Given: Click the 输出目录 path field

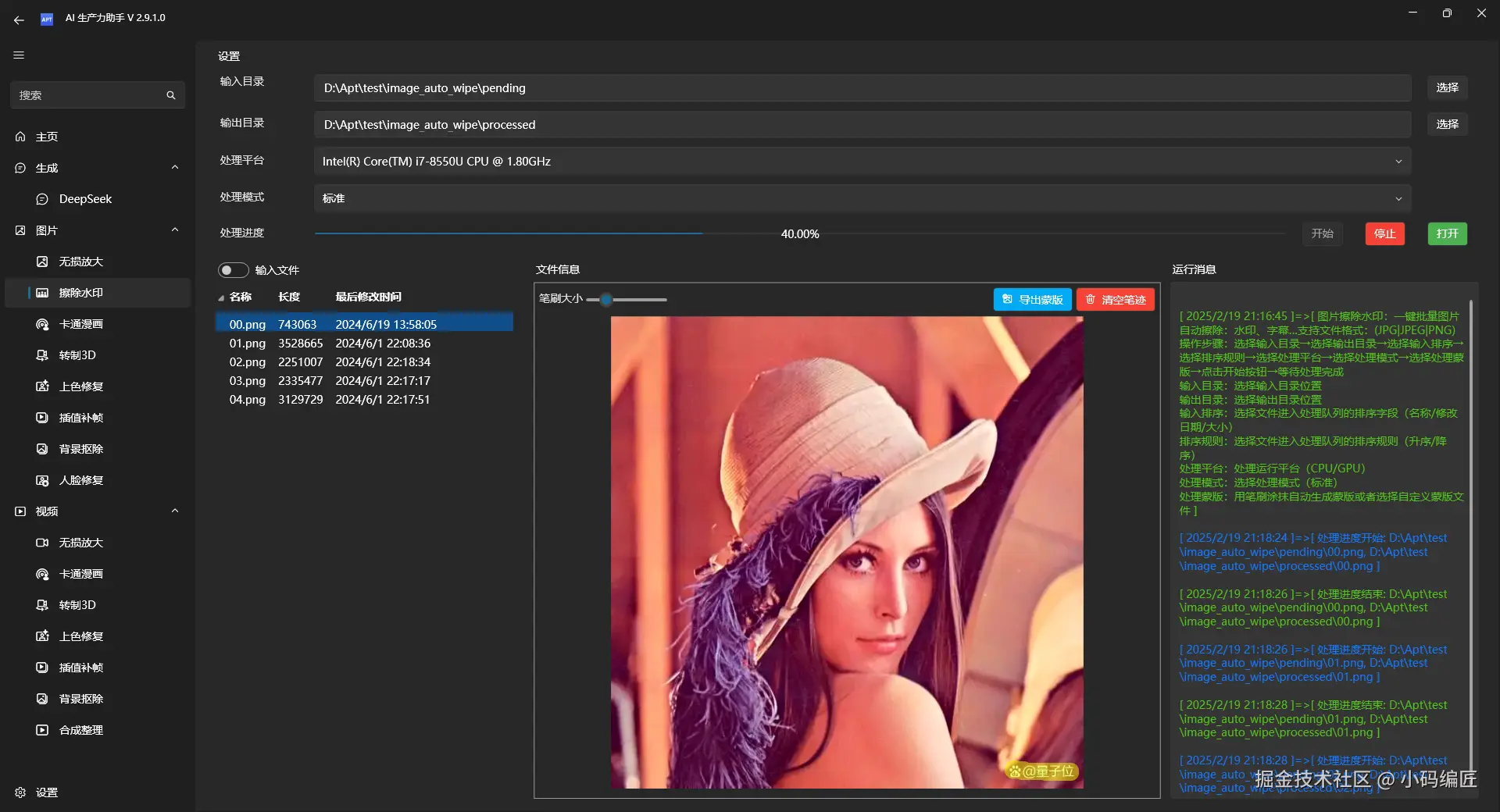Looking at the screenshot, I should click(x=862, y=125).
